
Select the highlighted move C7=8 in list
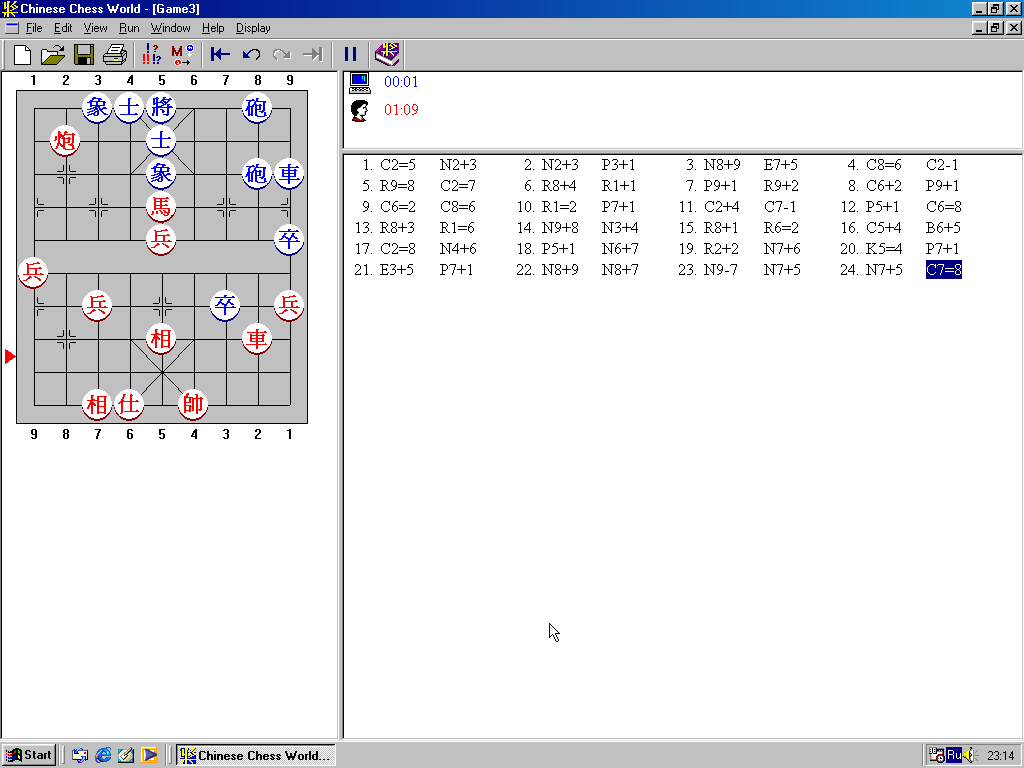(x=943, y=270)
